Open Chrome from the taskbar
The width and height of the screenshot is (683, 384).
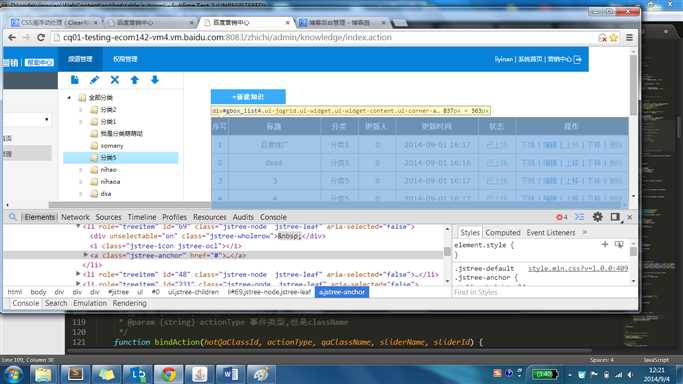click(x=169, y=374)
